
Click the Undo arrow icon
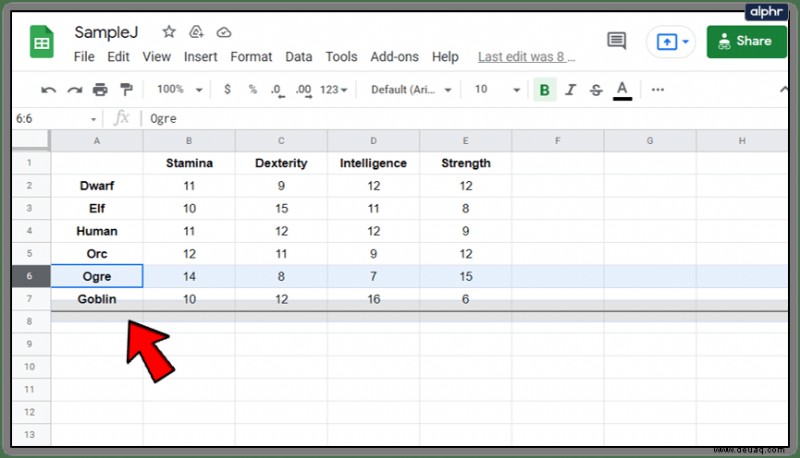tap(48, 90)
